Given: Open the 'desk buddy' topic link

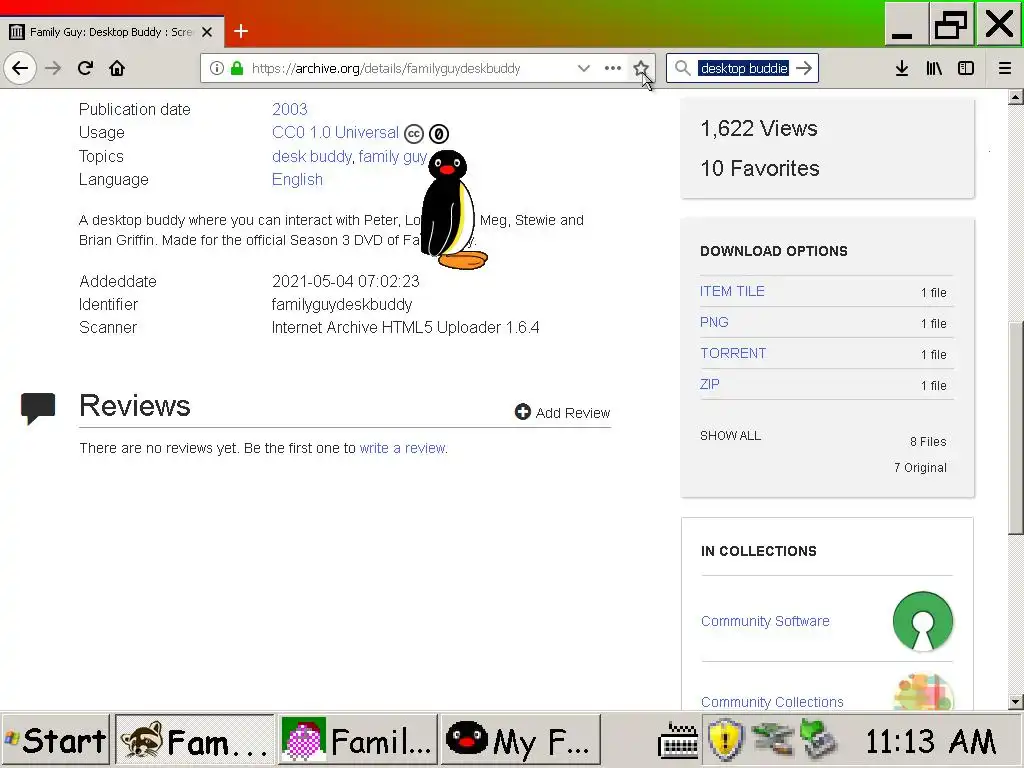Looking at the screenshot, I should point(312,156).
